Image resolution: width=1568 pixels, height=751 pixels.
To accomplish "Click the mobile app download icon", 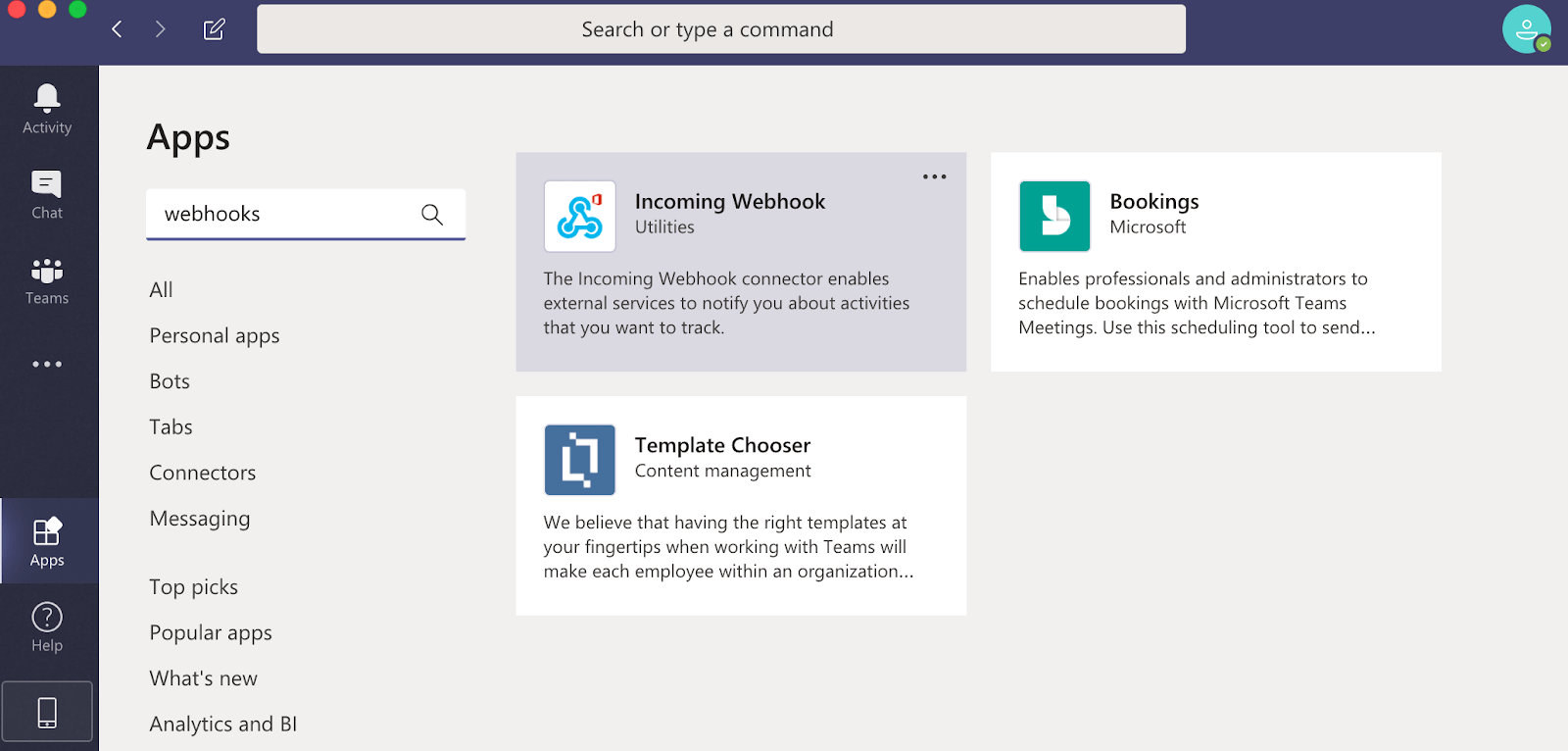I will click(47, 712).
